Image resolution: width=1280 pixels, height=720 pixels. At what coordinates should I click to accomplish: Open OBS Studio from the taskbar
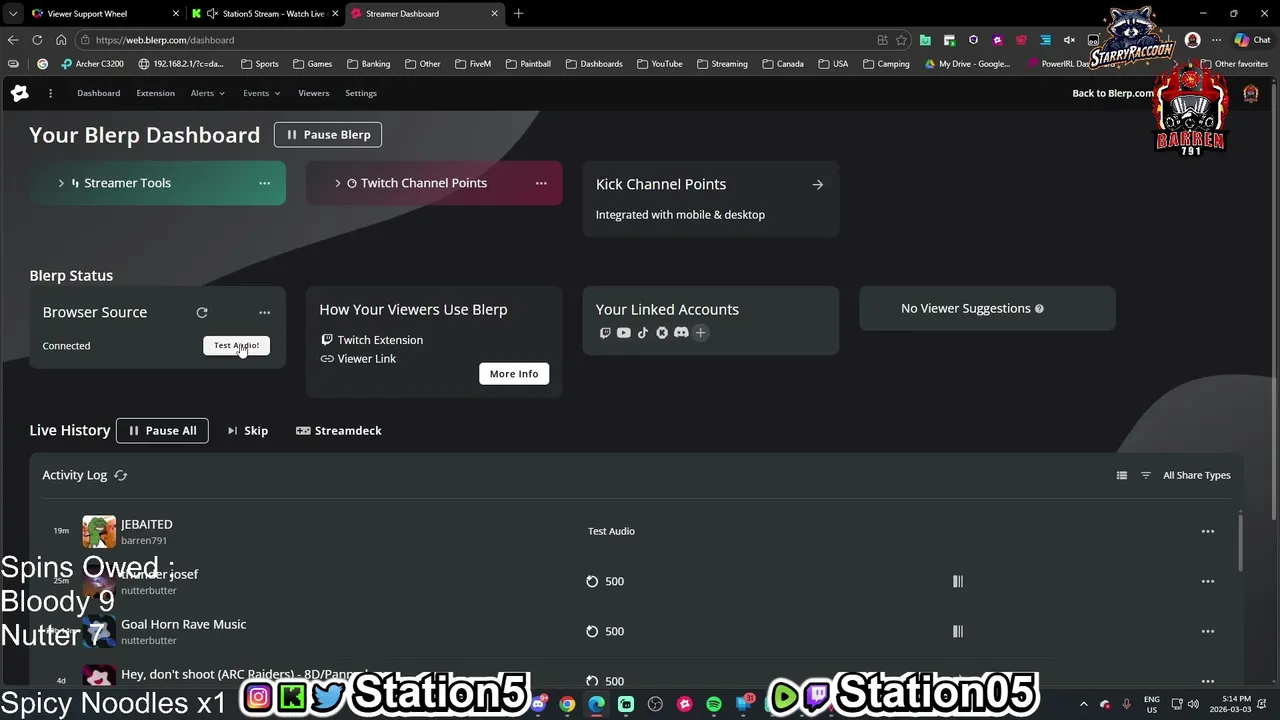655,704
